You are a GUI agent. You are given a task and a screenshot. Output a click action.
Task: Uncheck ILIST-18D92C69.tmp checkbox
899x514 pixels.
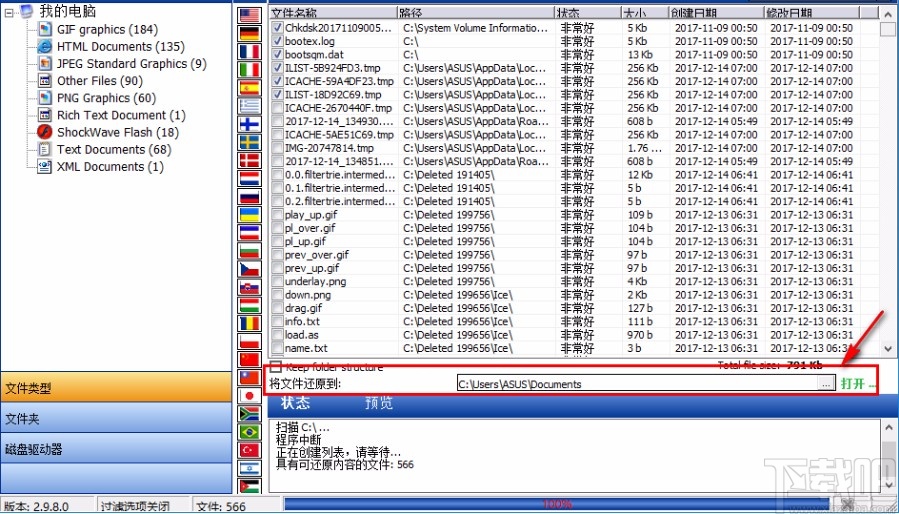coord(277,94)
